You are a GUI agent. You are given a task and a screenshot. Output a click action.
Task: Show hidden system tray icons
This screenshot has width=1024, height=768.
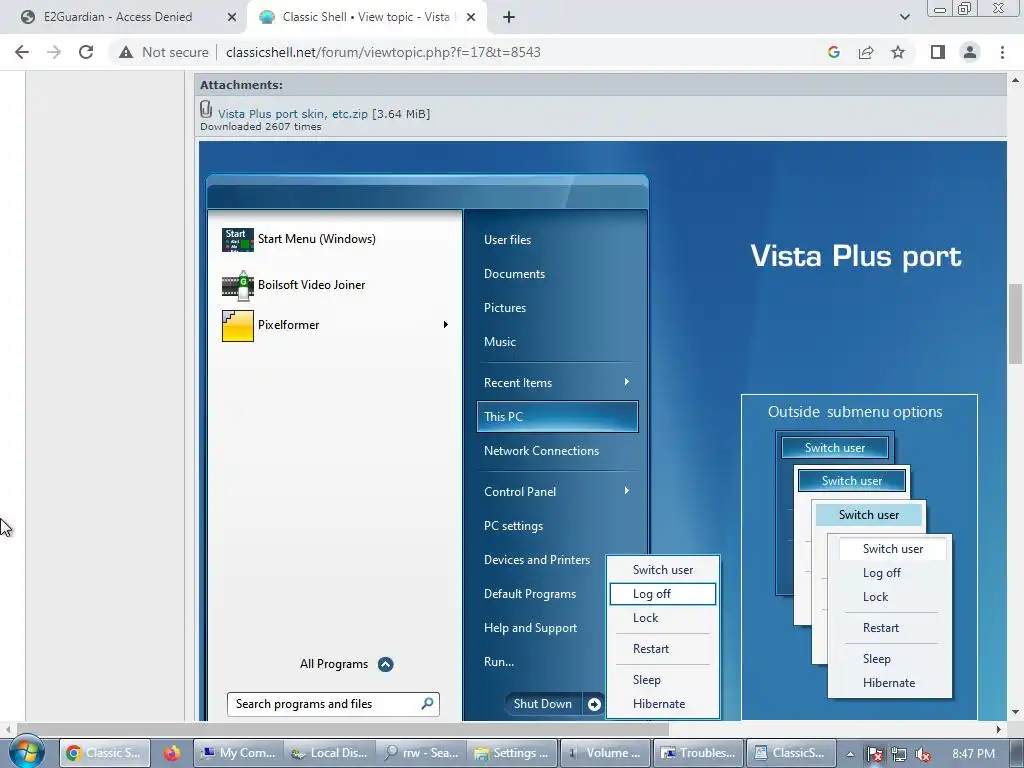click(x=850, y=754)
